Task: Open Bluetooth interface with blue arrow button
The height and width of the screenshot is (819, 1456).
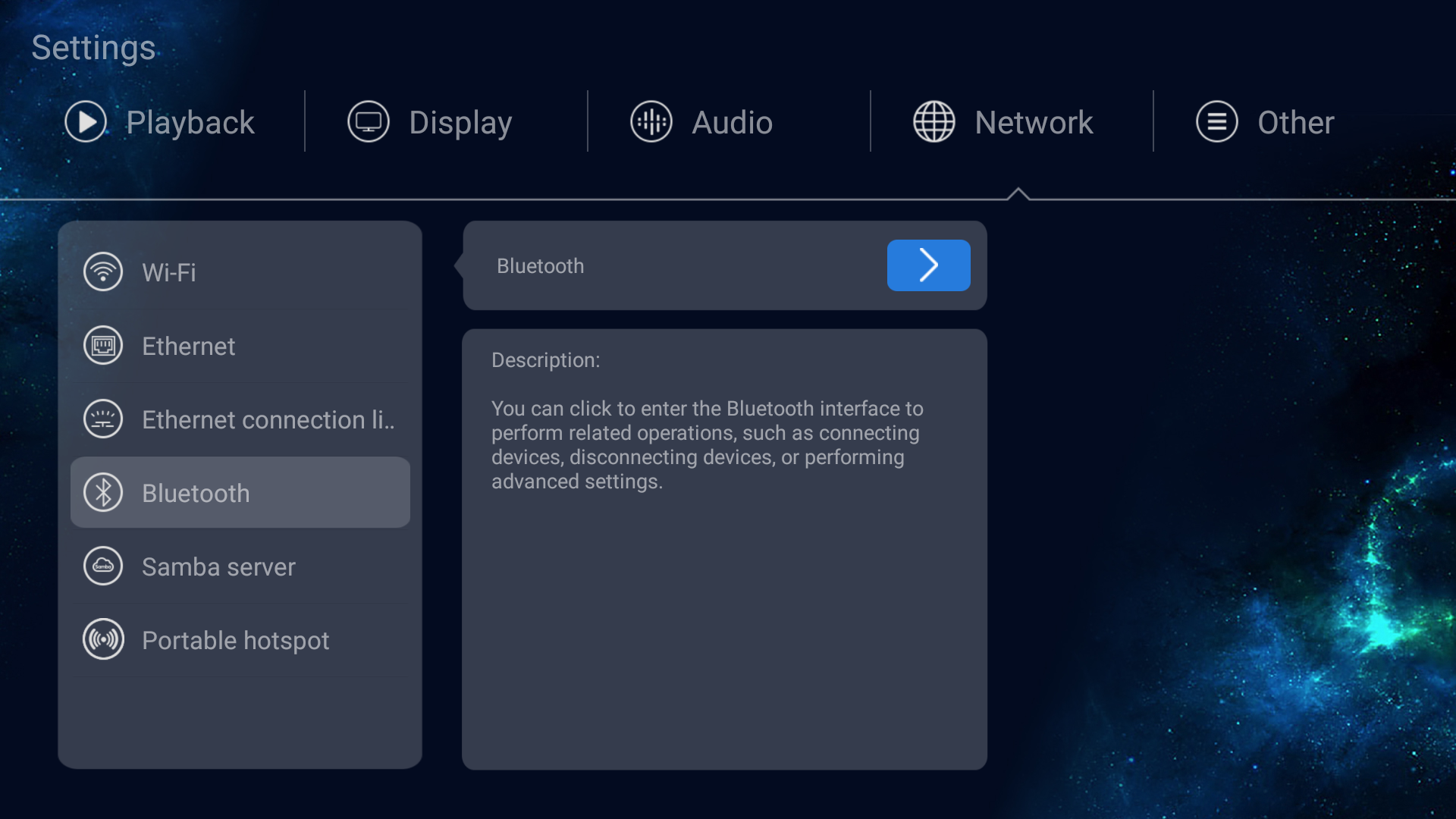Action: [x=928, y=265]
